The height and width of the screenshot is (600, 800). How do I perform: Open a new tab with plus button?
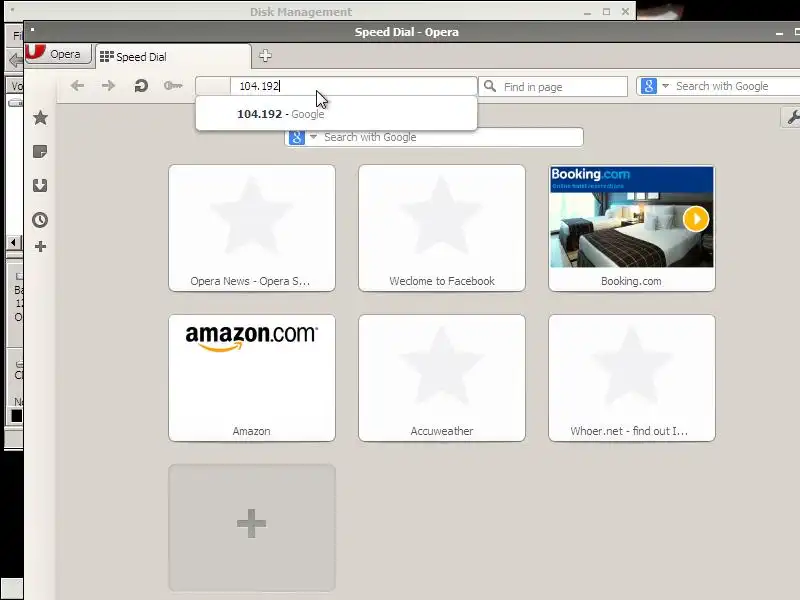pos(265,56)
